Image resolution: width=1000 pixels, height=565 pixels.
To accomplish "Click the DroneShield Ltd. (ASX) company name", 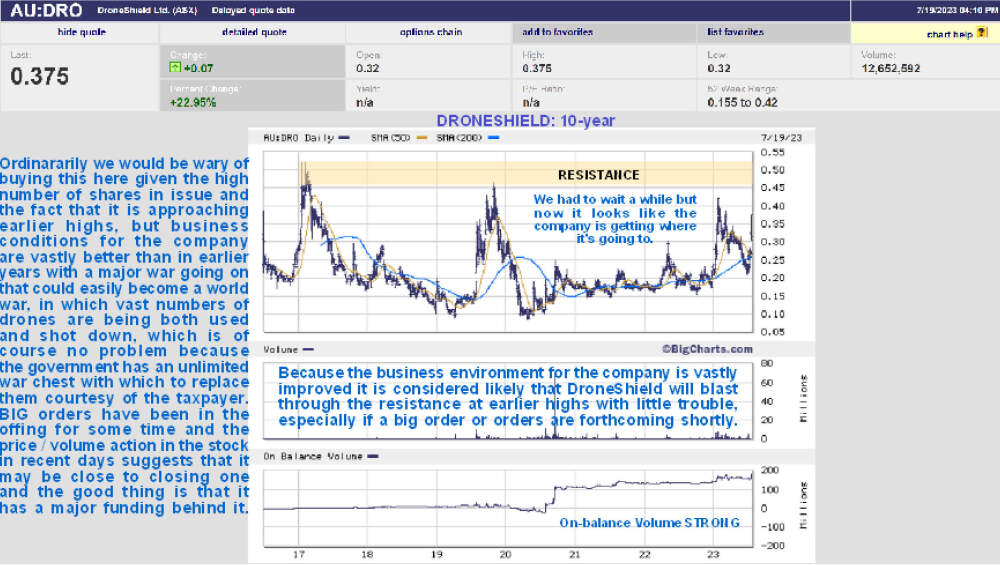I will click(x=147, y=11).
